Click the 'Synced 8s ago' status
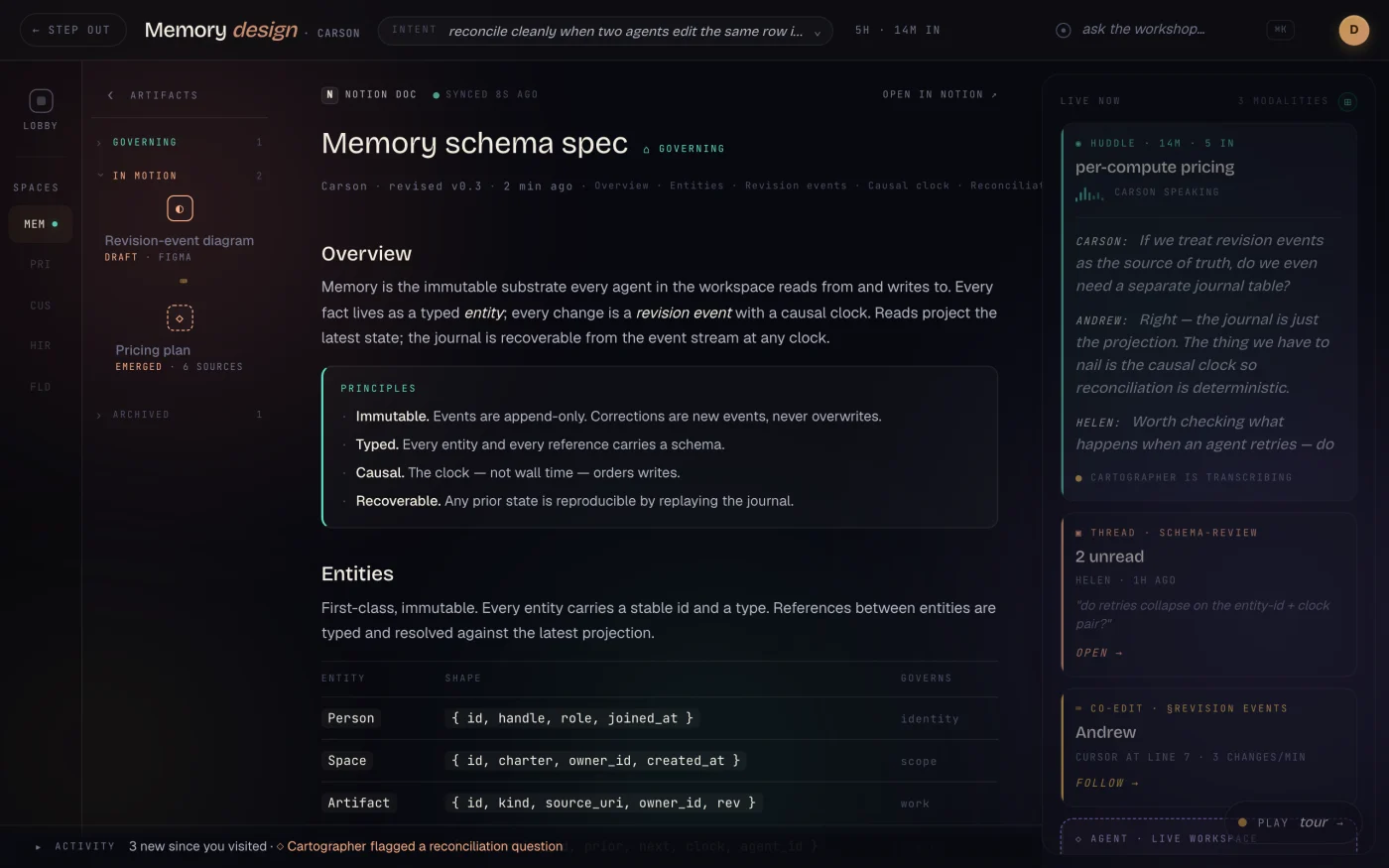Viewport: 1389px width, 868px height. point(485,95)
